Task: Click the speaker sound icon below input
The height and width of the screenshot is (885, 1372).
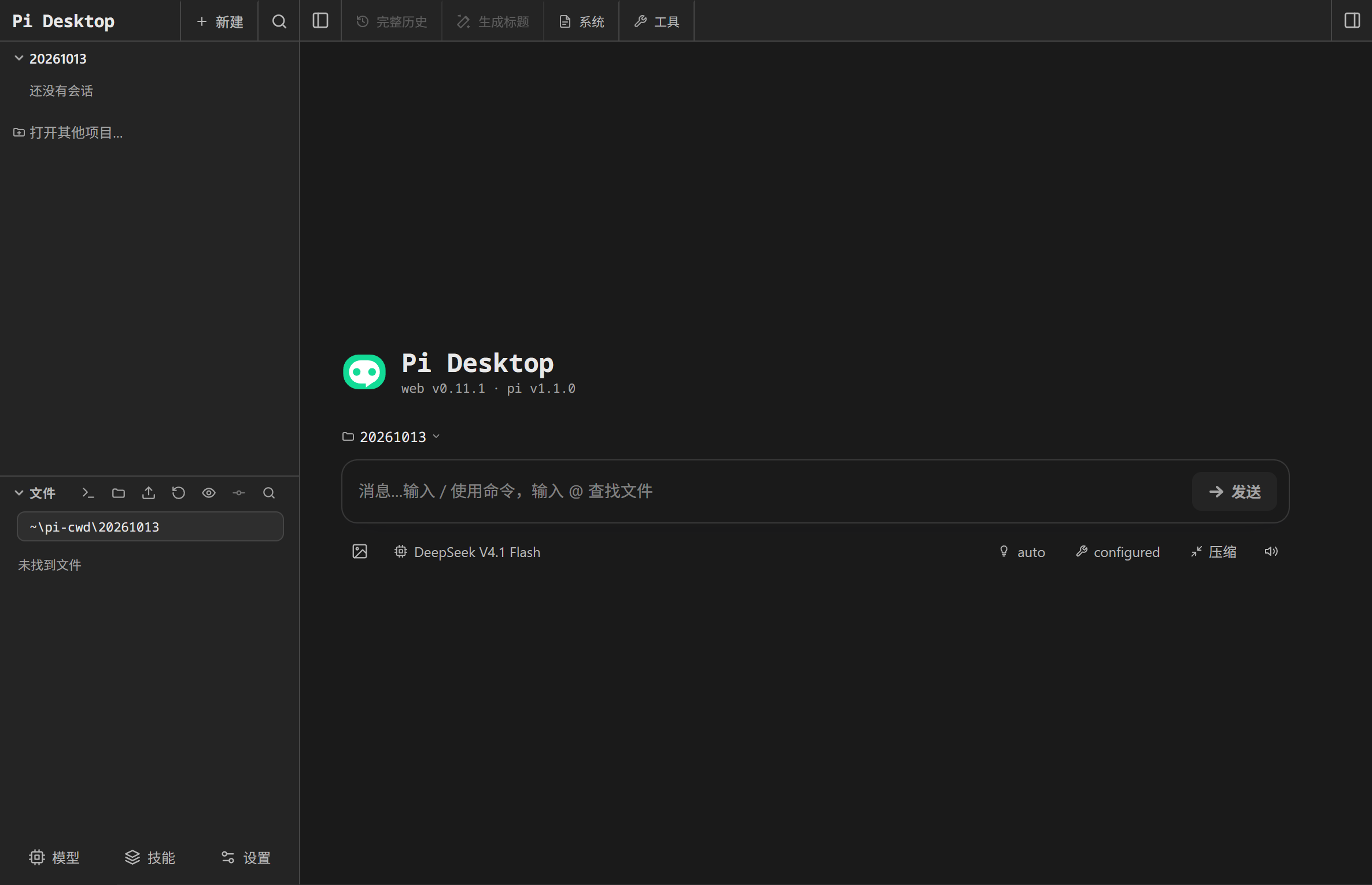Action: click(x=1271, y=552)
